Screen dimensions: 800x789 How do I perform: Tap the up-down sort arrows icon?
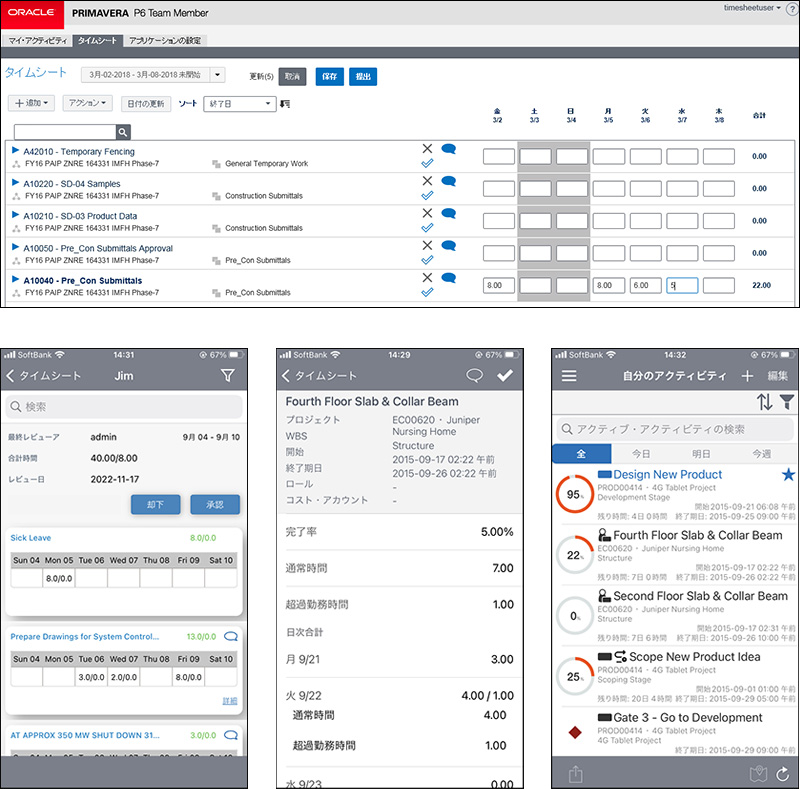point(764,402)
